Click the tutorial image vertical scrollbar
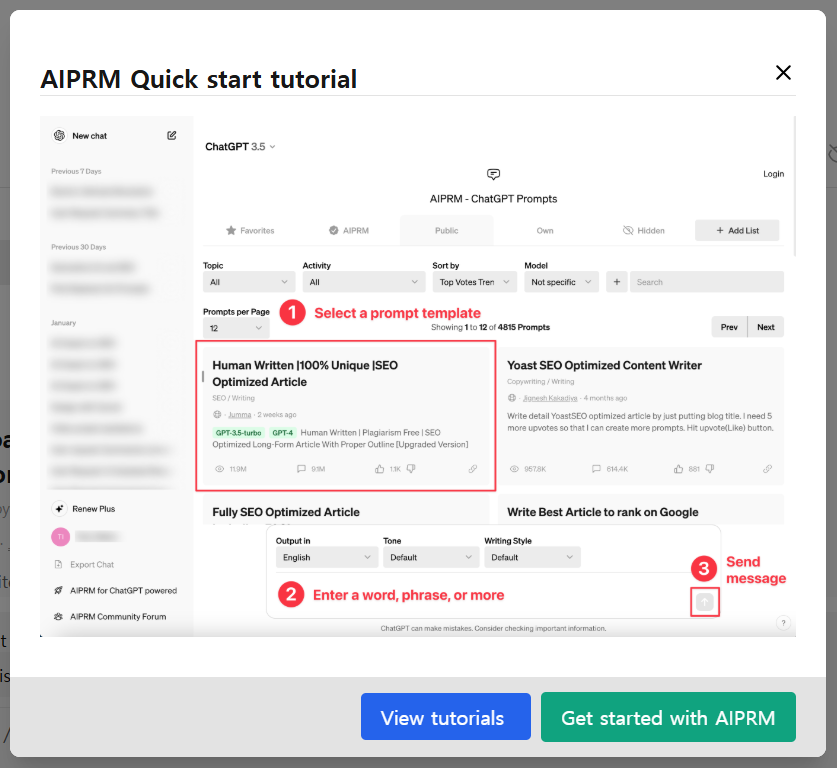Viewport: 837px width, 768px height. point(795,186)
